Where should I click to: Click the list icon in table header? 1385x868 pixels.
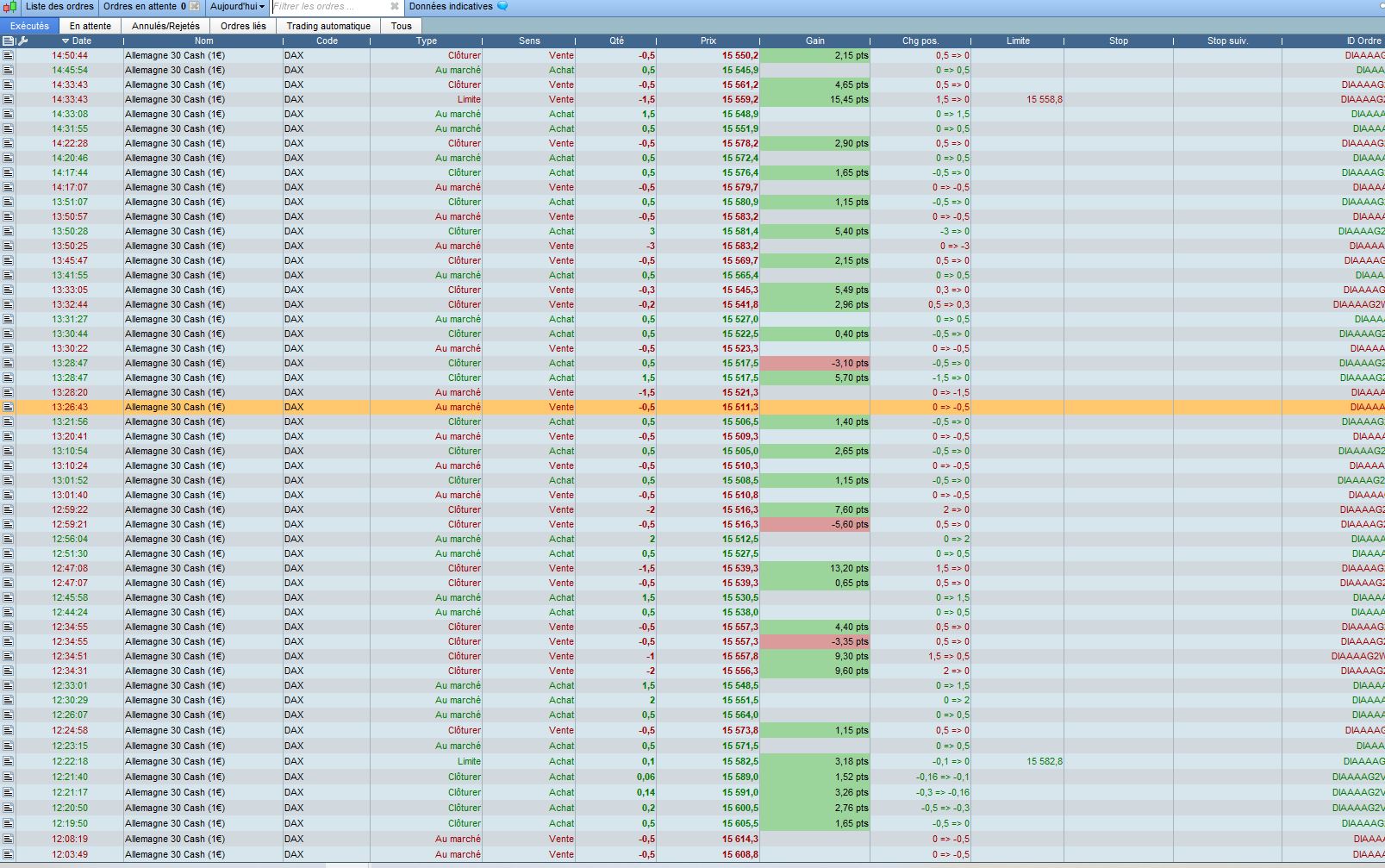[x=8, y=41]
